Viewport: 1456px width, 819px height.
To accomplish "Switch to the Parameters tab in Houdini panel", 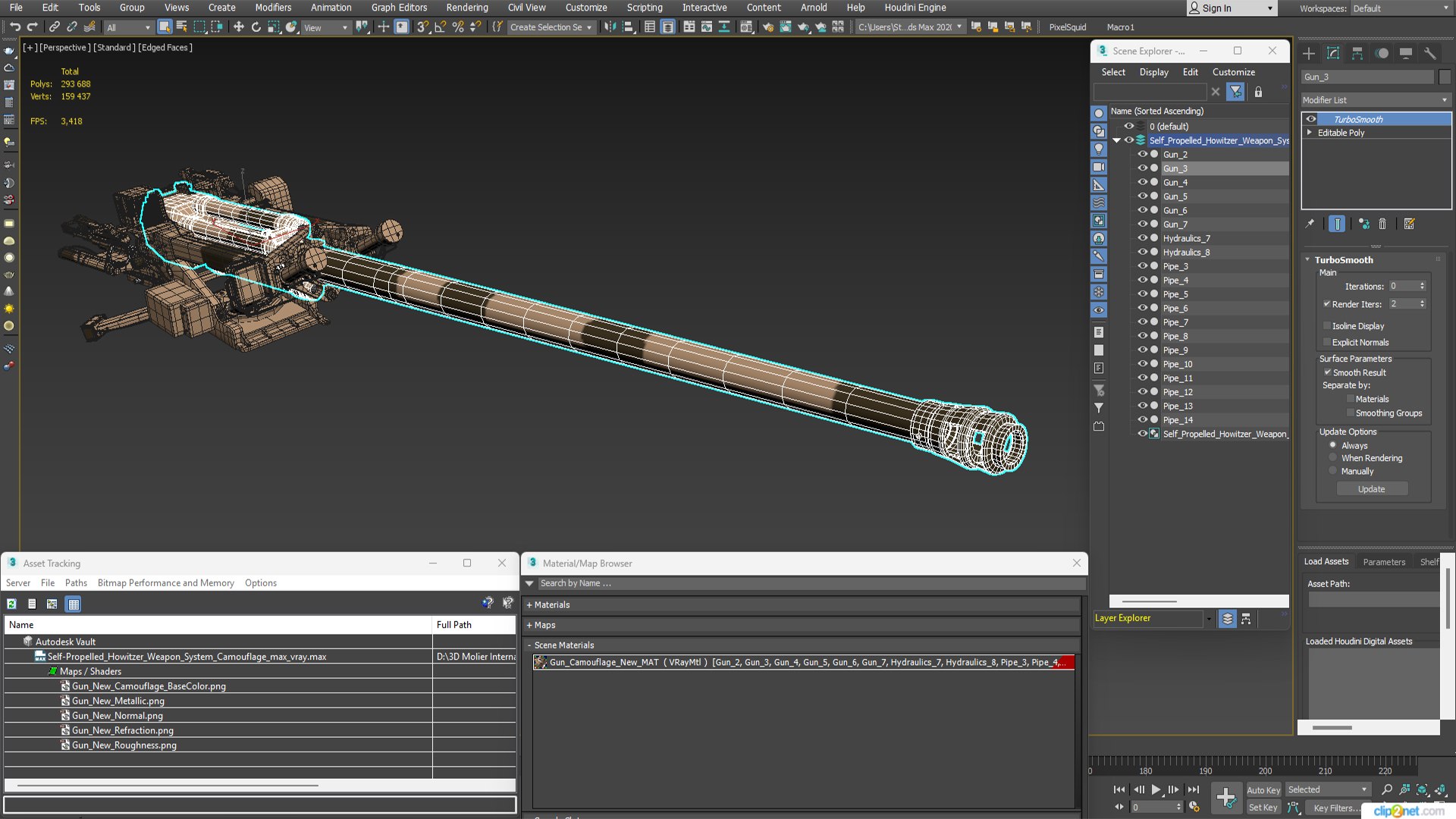I will pos(1384,562).
